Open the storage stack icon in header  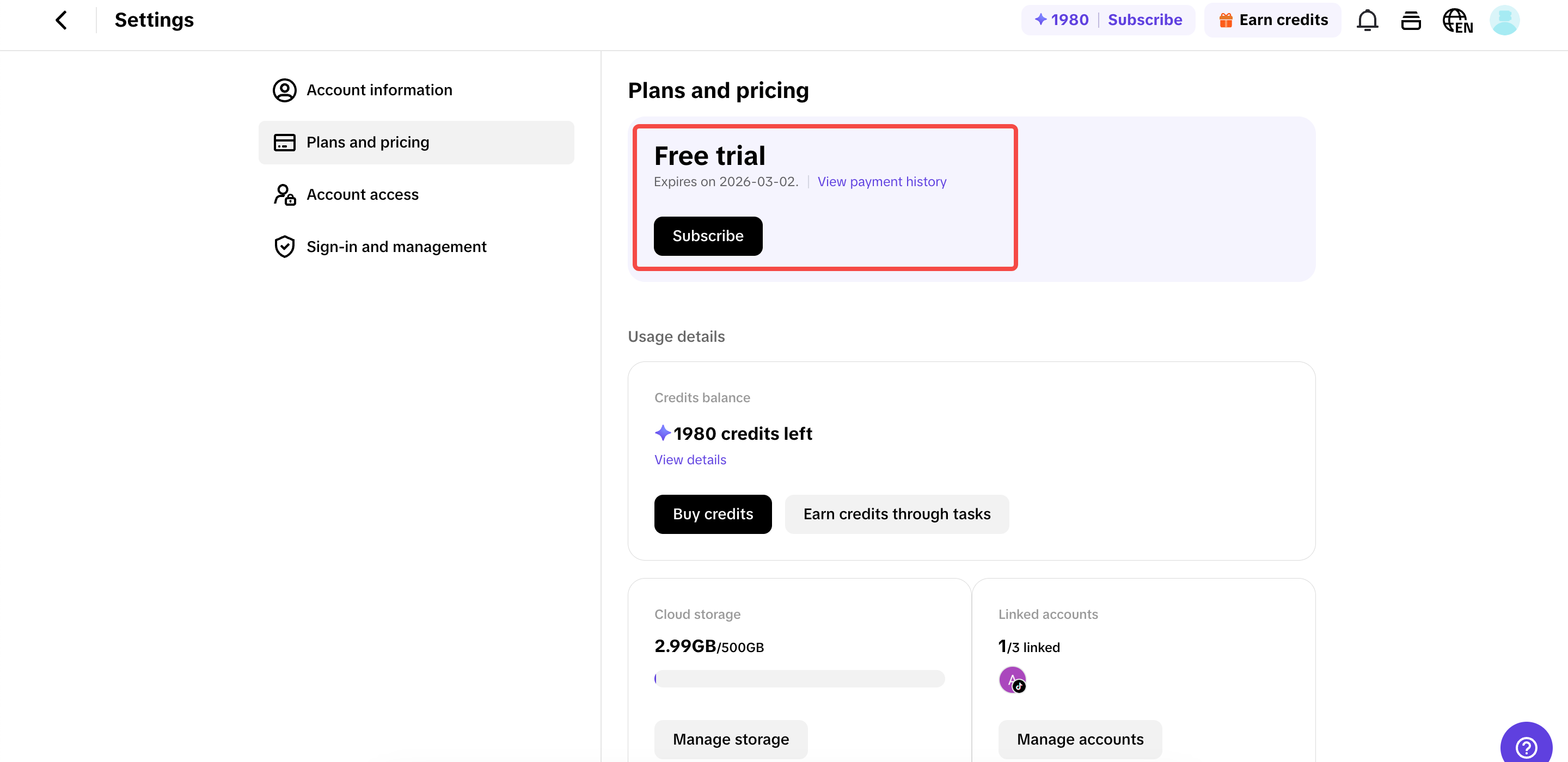[1410, 20]
